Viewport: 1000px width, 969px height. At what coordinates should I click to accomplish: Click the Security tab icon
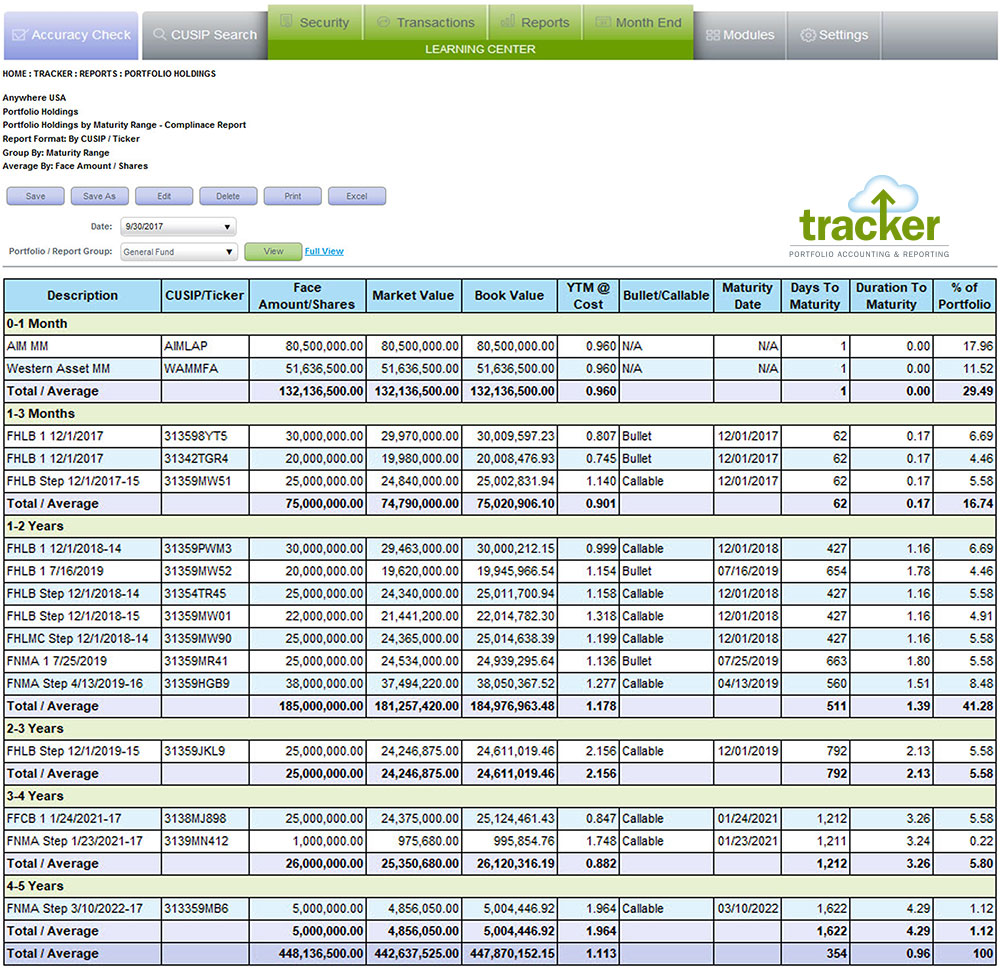(x=286, y=22)
